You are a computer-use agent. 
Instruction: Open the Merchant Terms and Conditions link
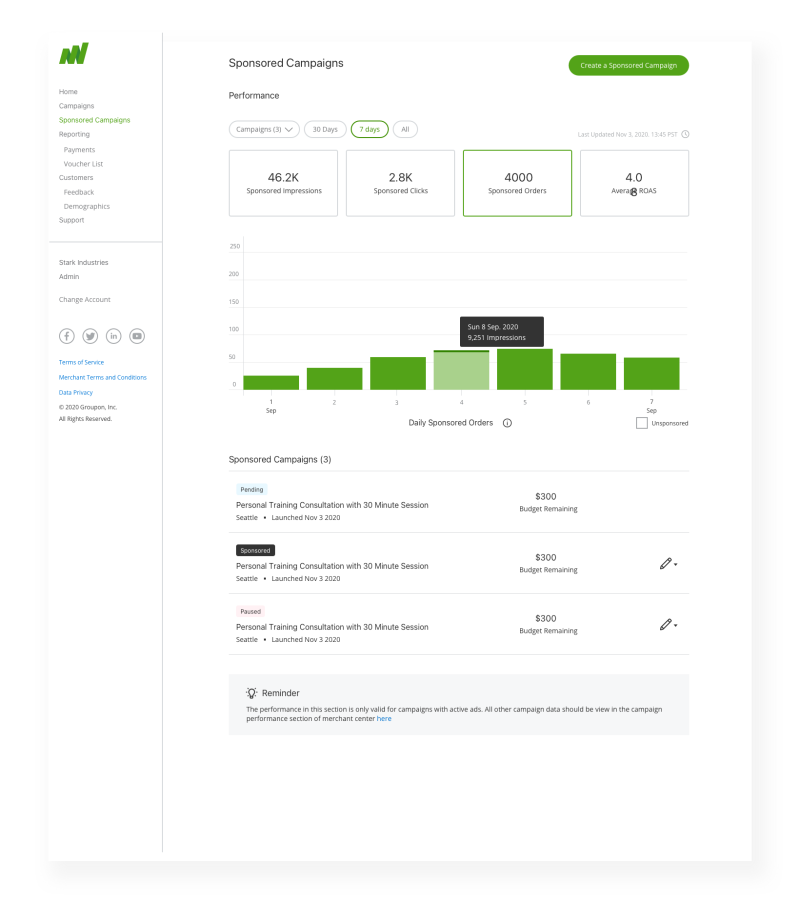tap(102, 377)
